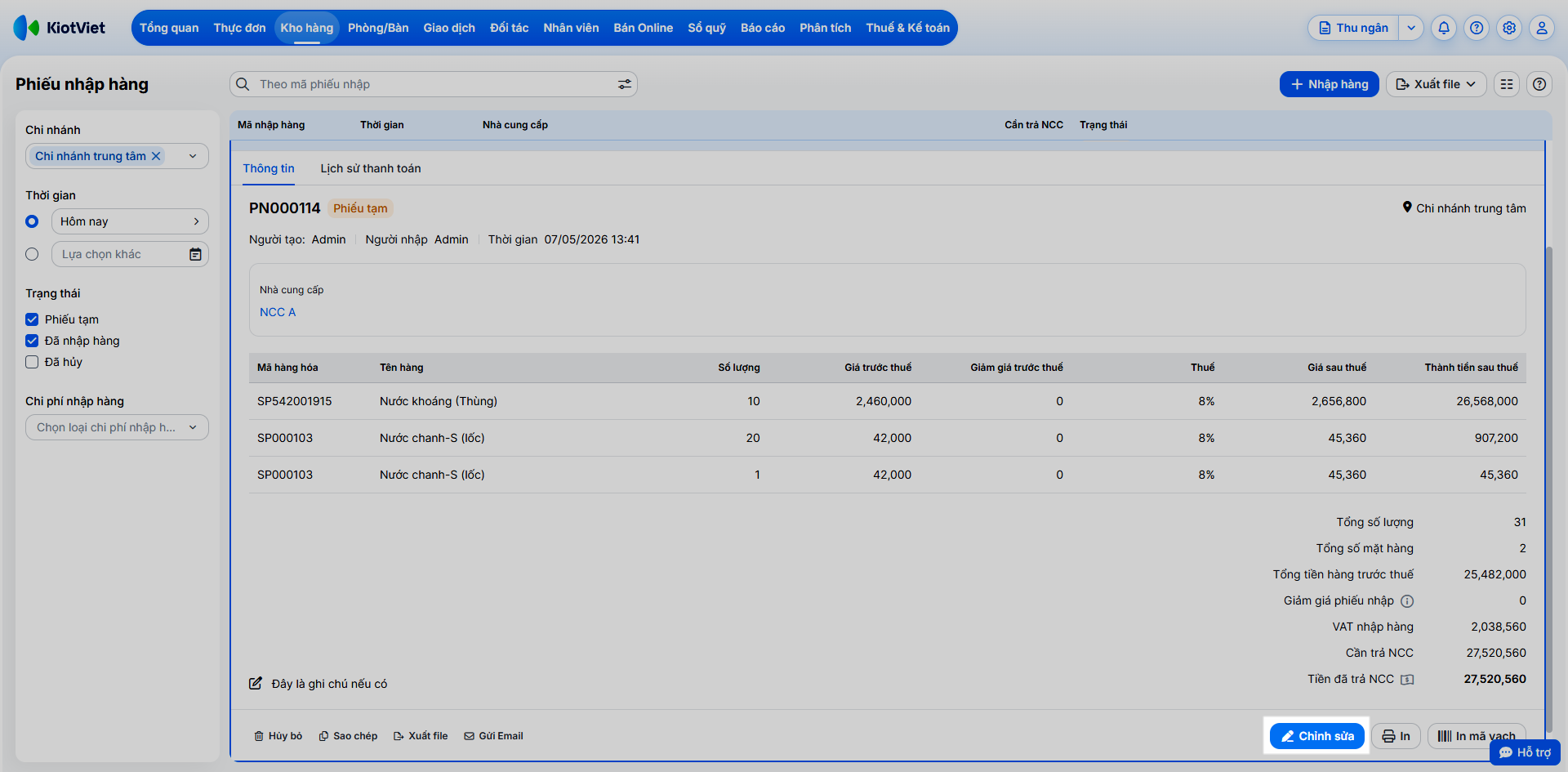The image size is (1568, 772).
Task: Click the Chỉnh sửa button
Action: (1317, 736)
